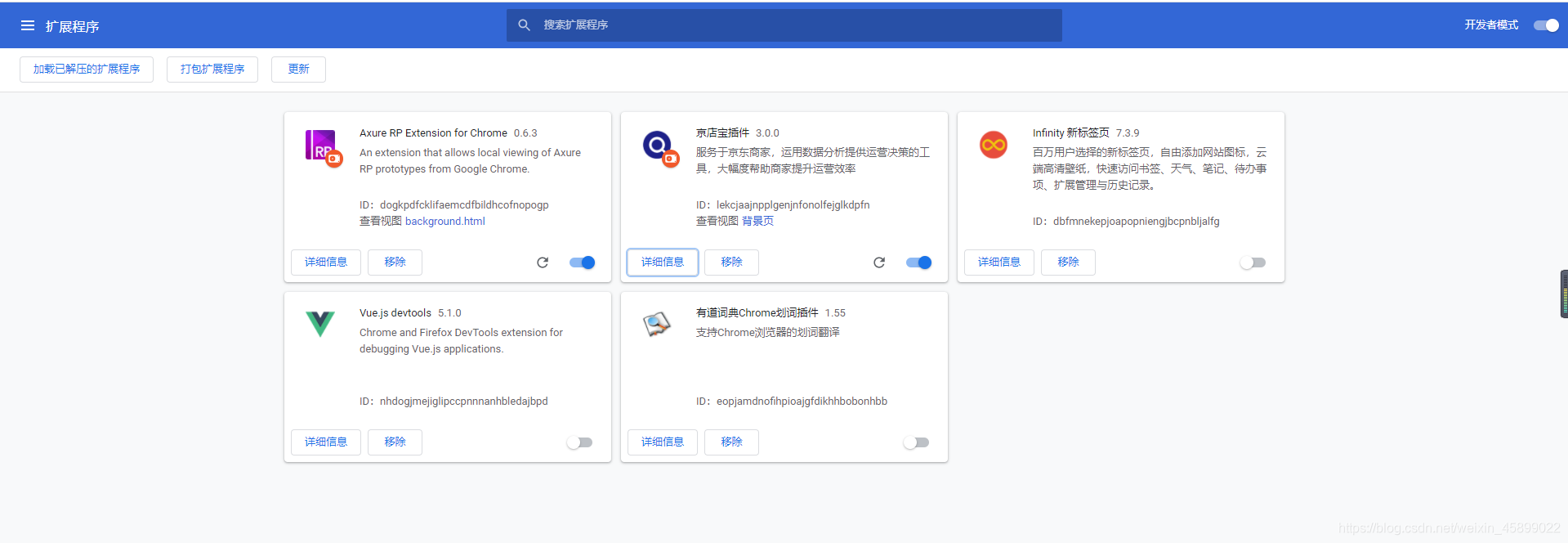The width and height of the screenshot is (1568, 543).
Task: Open 详细信息 for 有道词典 plugin
Action: tap(663, 442)
